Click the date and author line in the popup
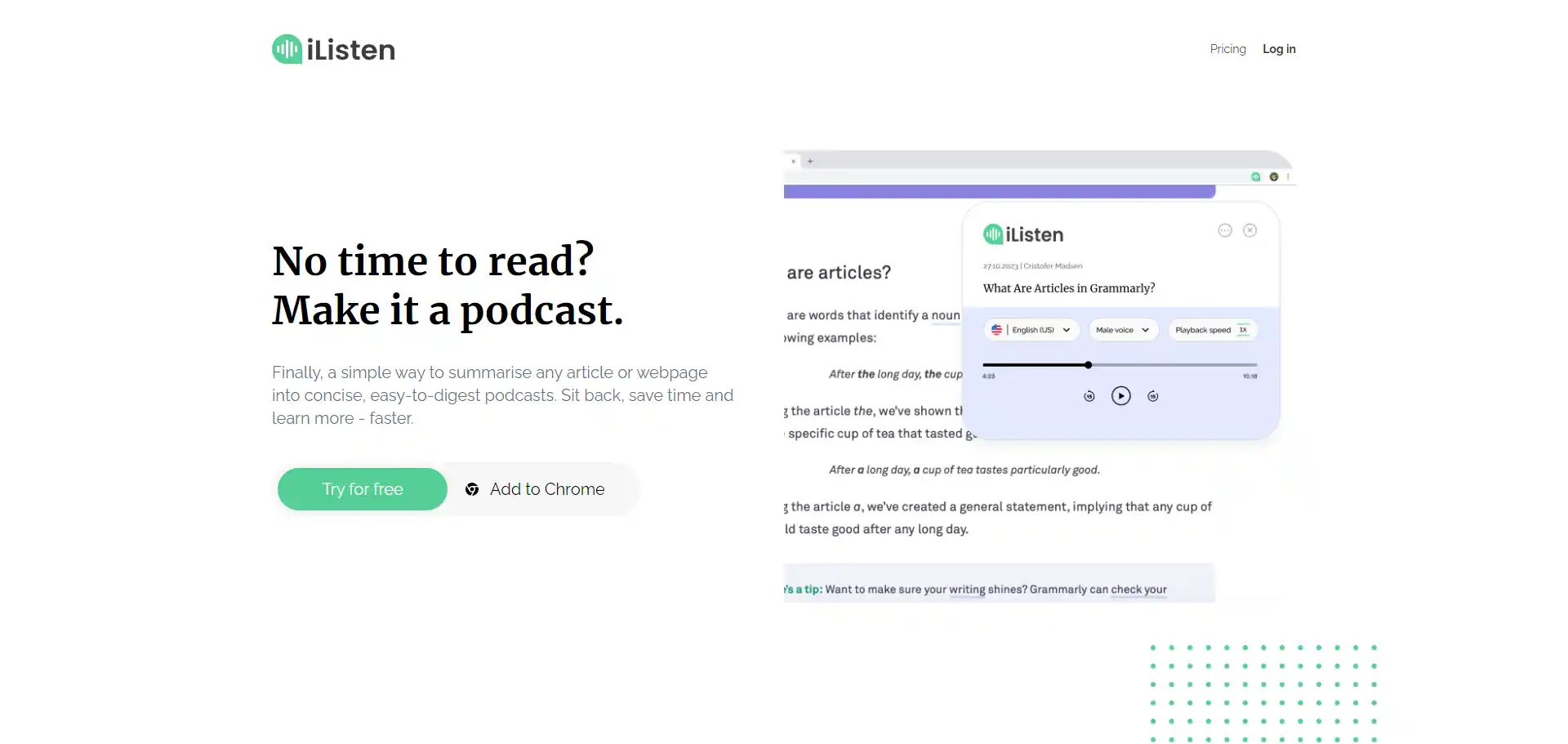1568x744 pixels. click(1033, 266)
